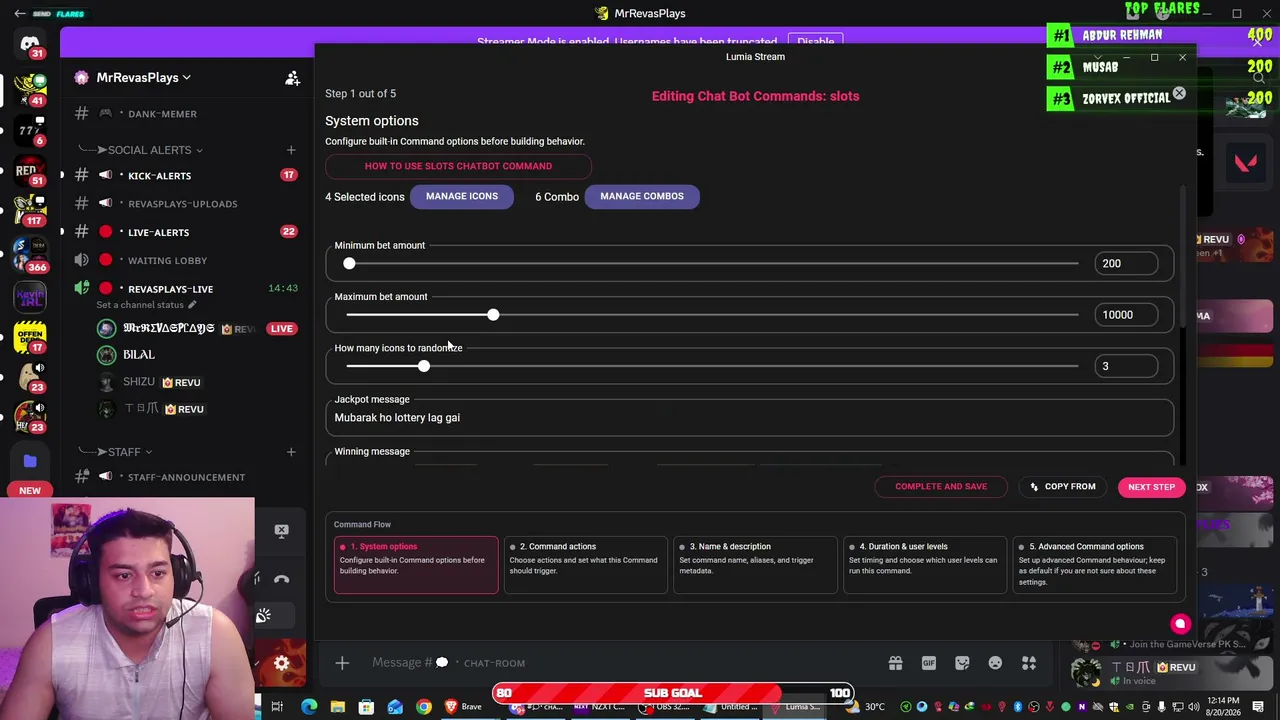The width and height of the screenshot is (1280, 720).
Task: Open Google Chrome from the taskbar
Action: click(x=424, y=707)
